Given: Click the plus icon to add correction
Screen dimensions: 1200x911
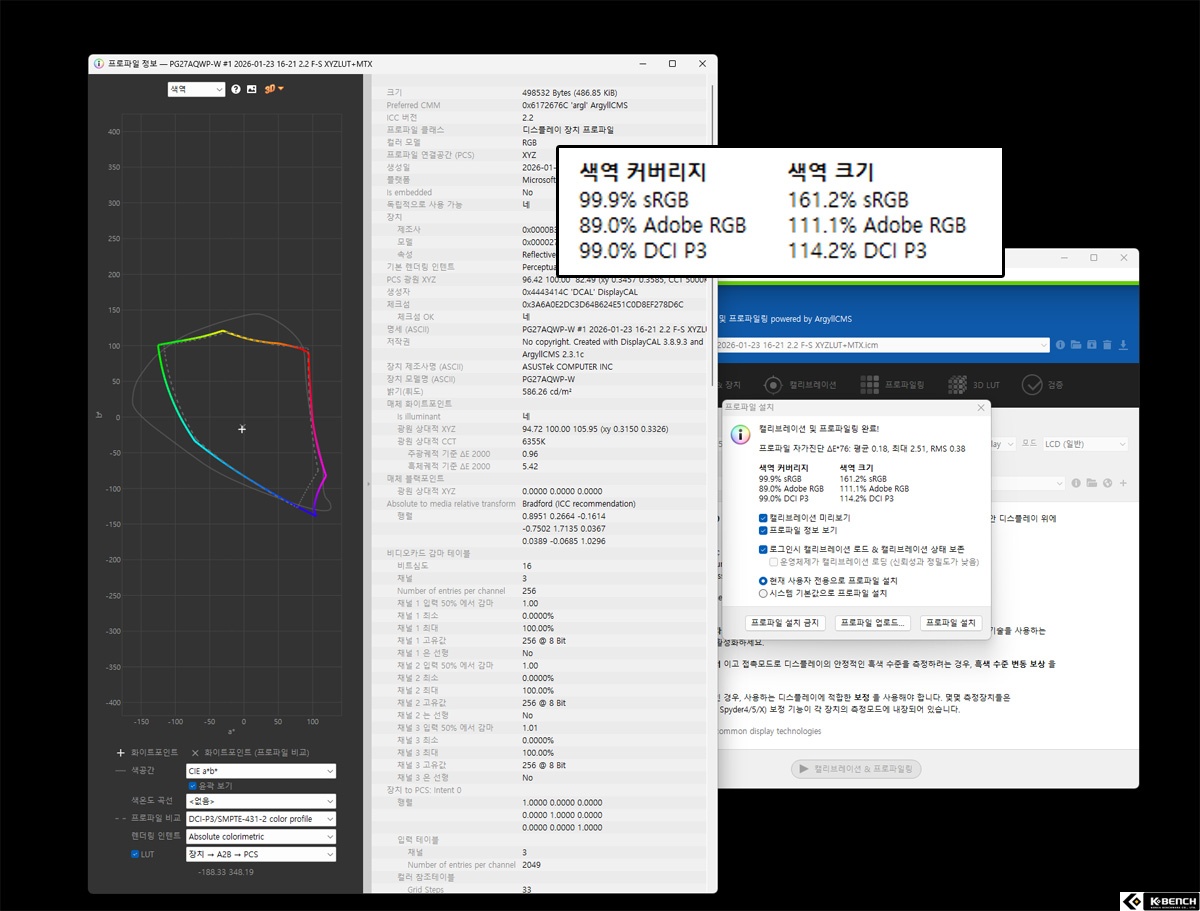Looking at the screenshot, I should pyautogui.click(x=1123, y=483).
